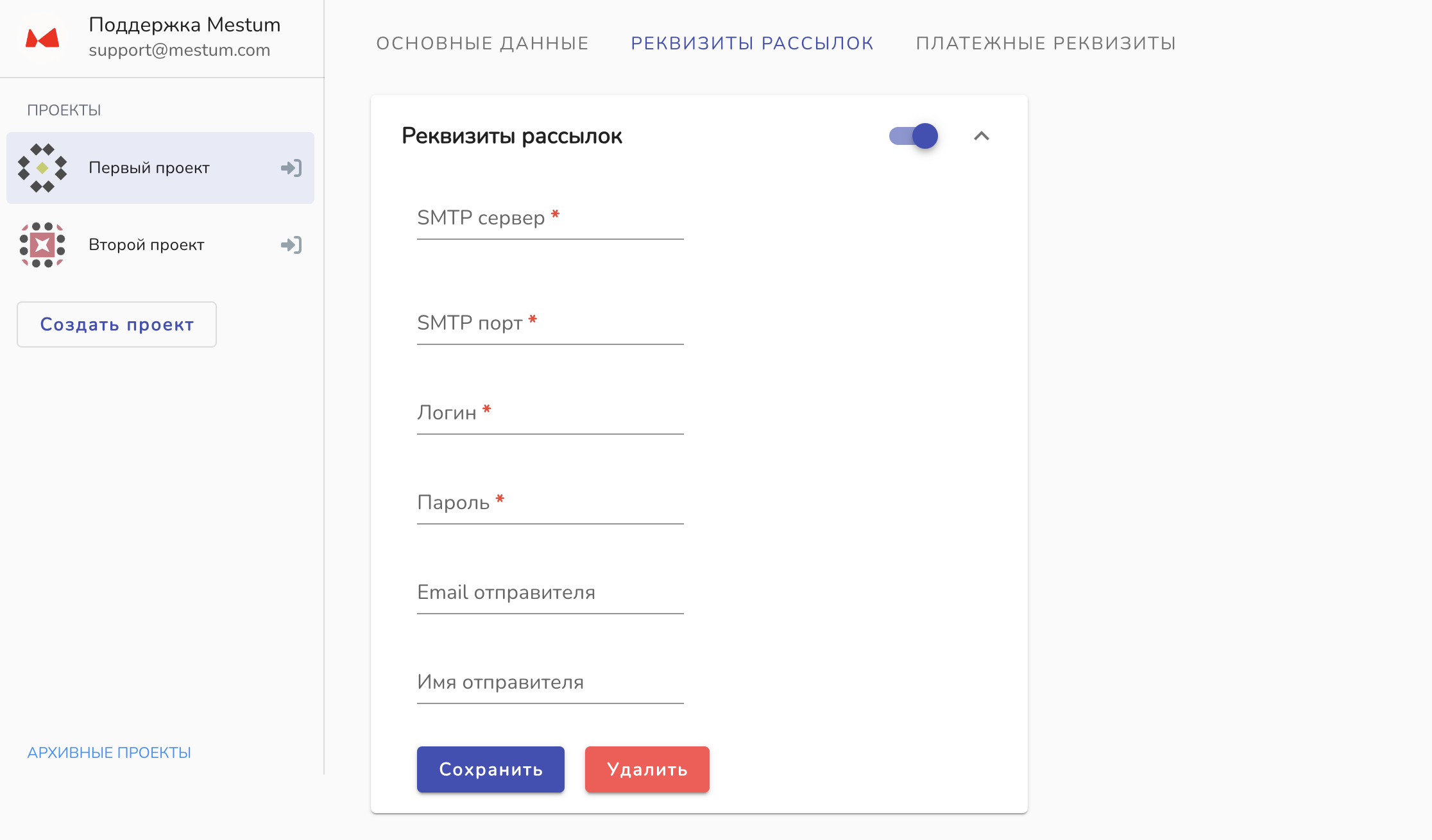Select the Реквизиты рассылок tab
1432x840 pixels.
pyautogui.click(x=752, y=43)
